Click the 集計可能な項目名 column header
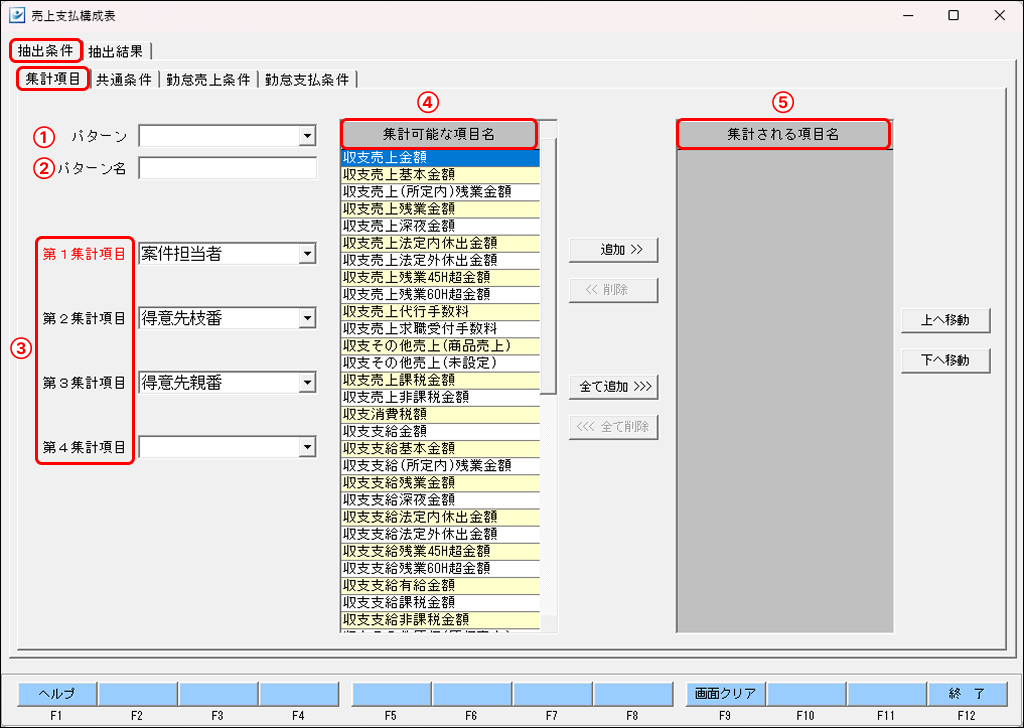Screen dimensions: 1024x728 (x=439, y=135)
